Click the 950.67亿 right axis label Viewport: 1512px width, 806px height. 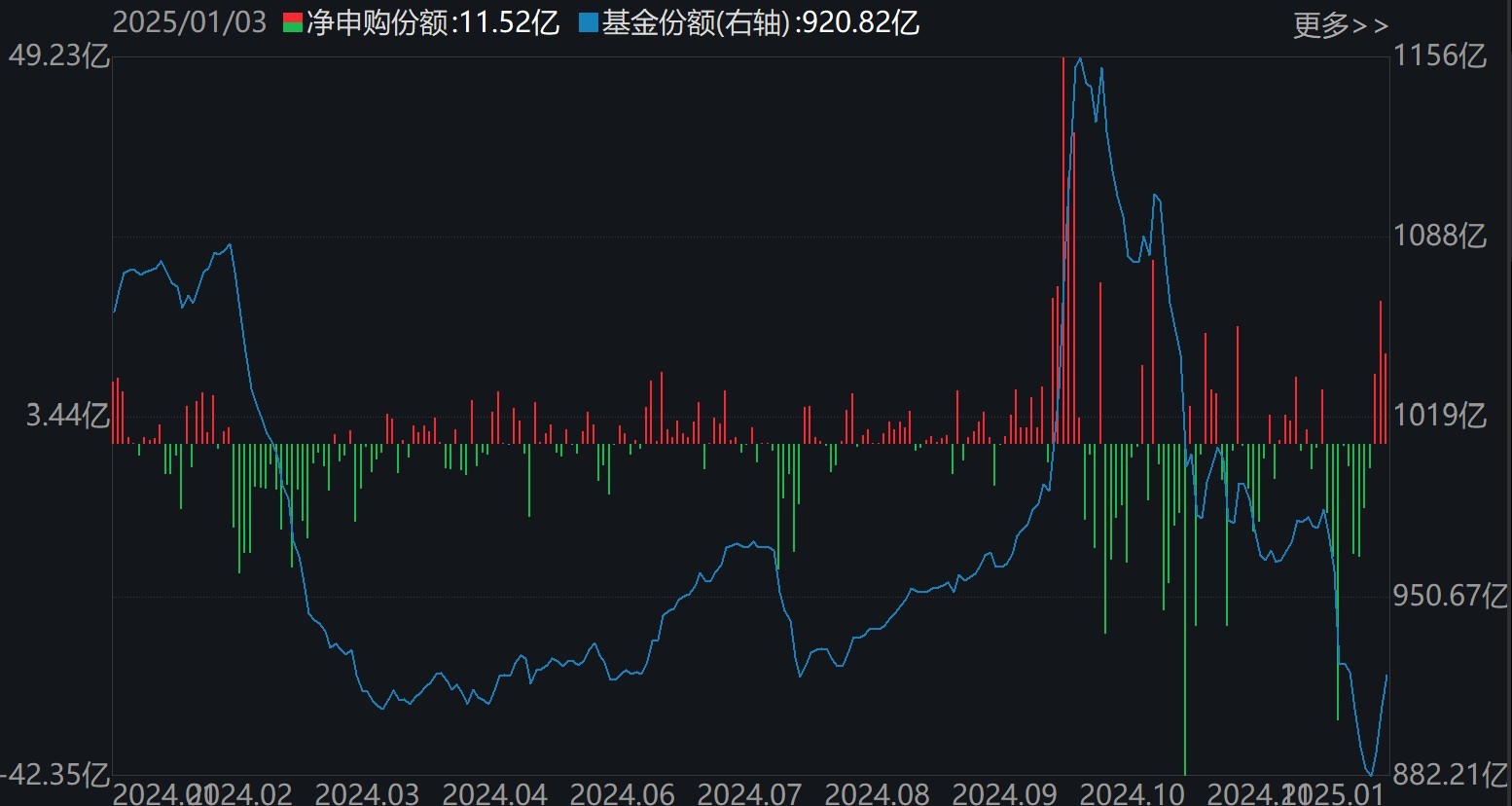pyautogui.click(x=1450, y=595)
